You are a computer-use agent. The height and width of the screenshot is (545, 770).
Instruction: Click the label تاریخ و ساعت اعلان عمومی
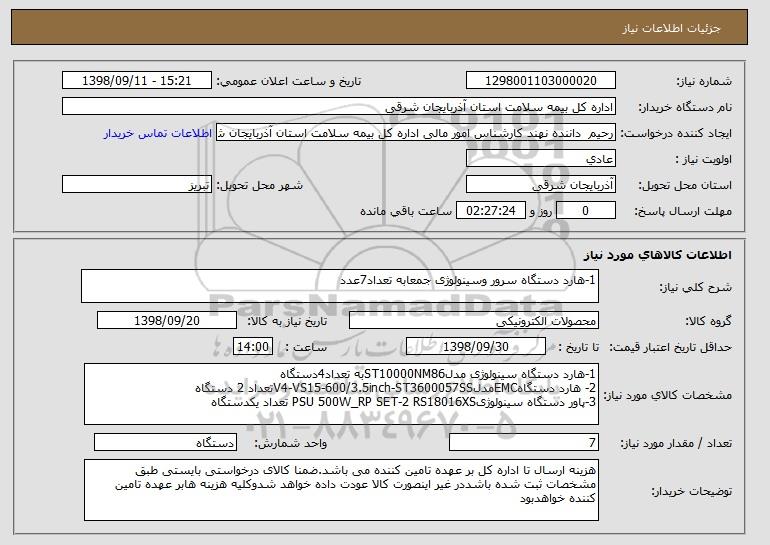pos(289,81)
